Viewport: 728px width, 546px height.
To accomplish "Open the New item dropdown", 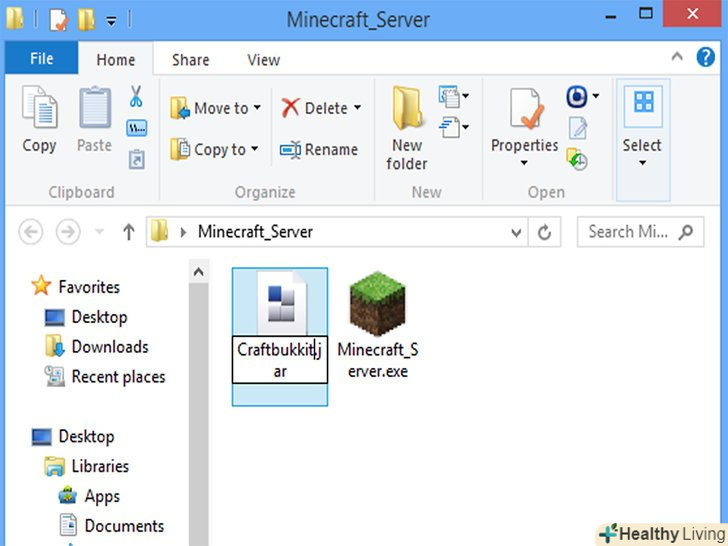I will pyautogui.click(x=454, y=96).
